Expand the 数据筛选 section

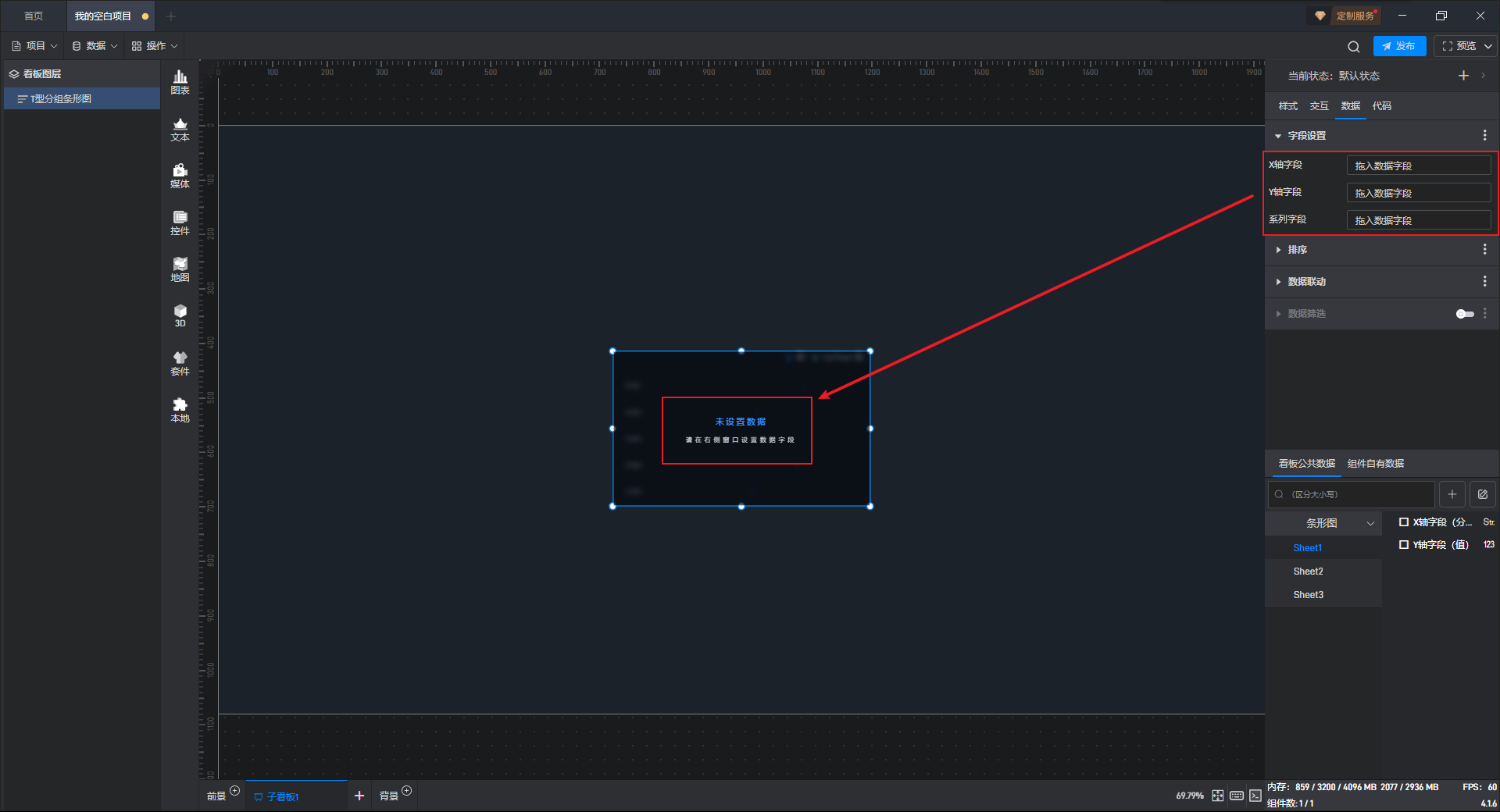[1278, 314]
